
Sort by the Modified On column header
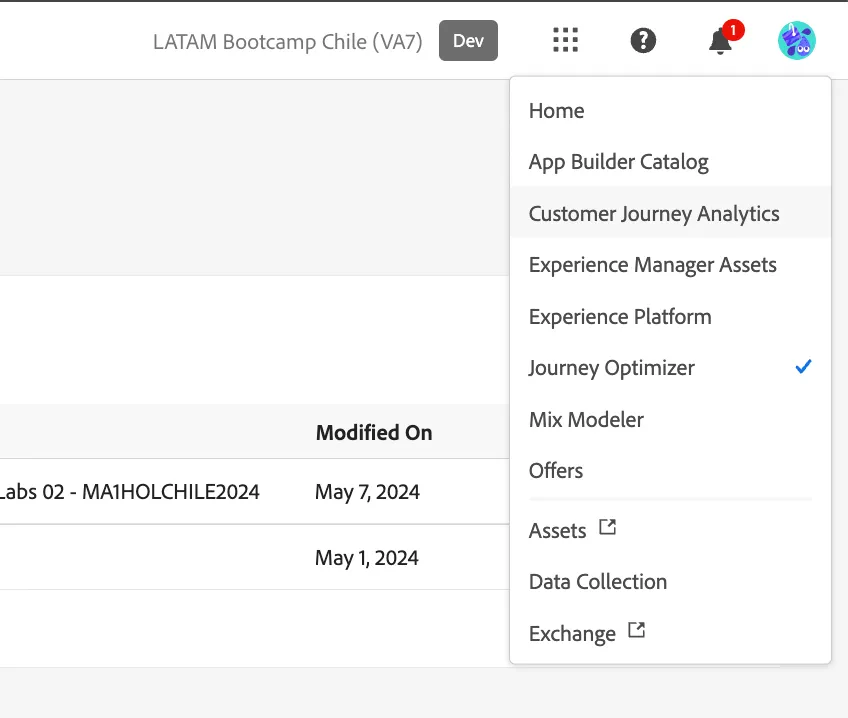(374, 433)
